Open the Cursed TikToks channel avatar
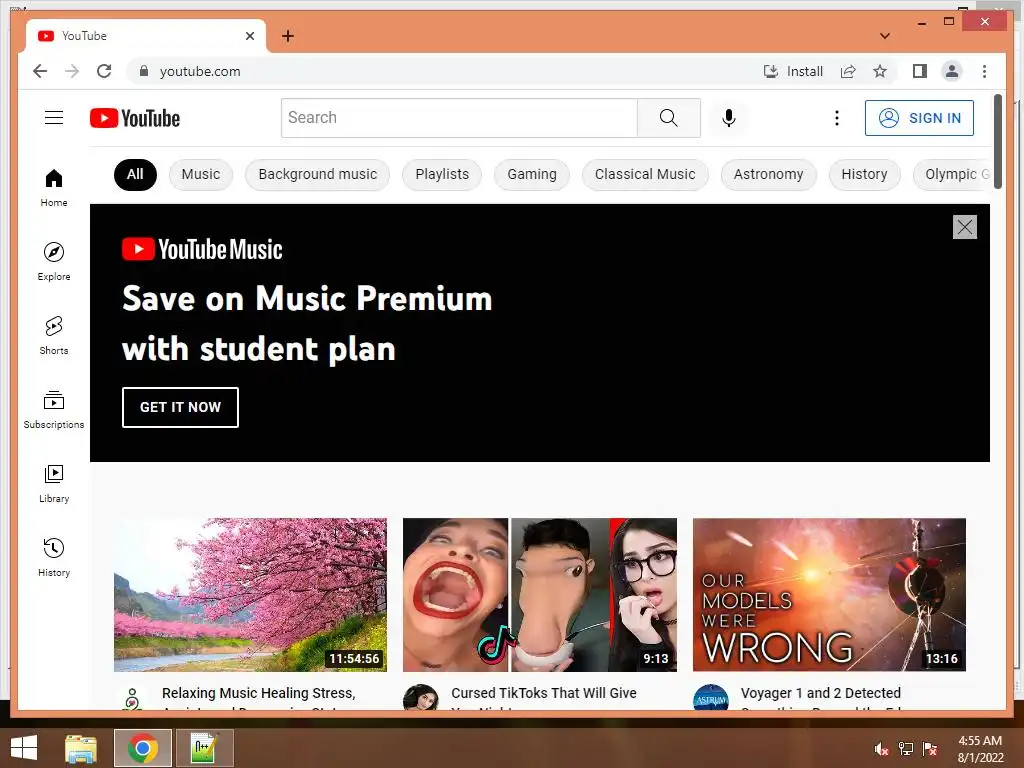This screenshot has height=768, width=1024. [421, 697]
